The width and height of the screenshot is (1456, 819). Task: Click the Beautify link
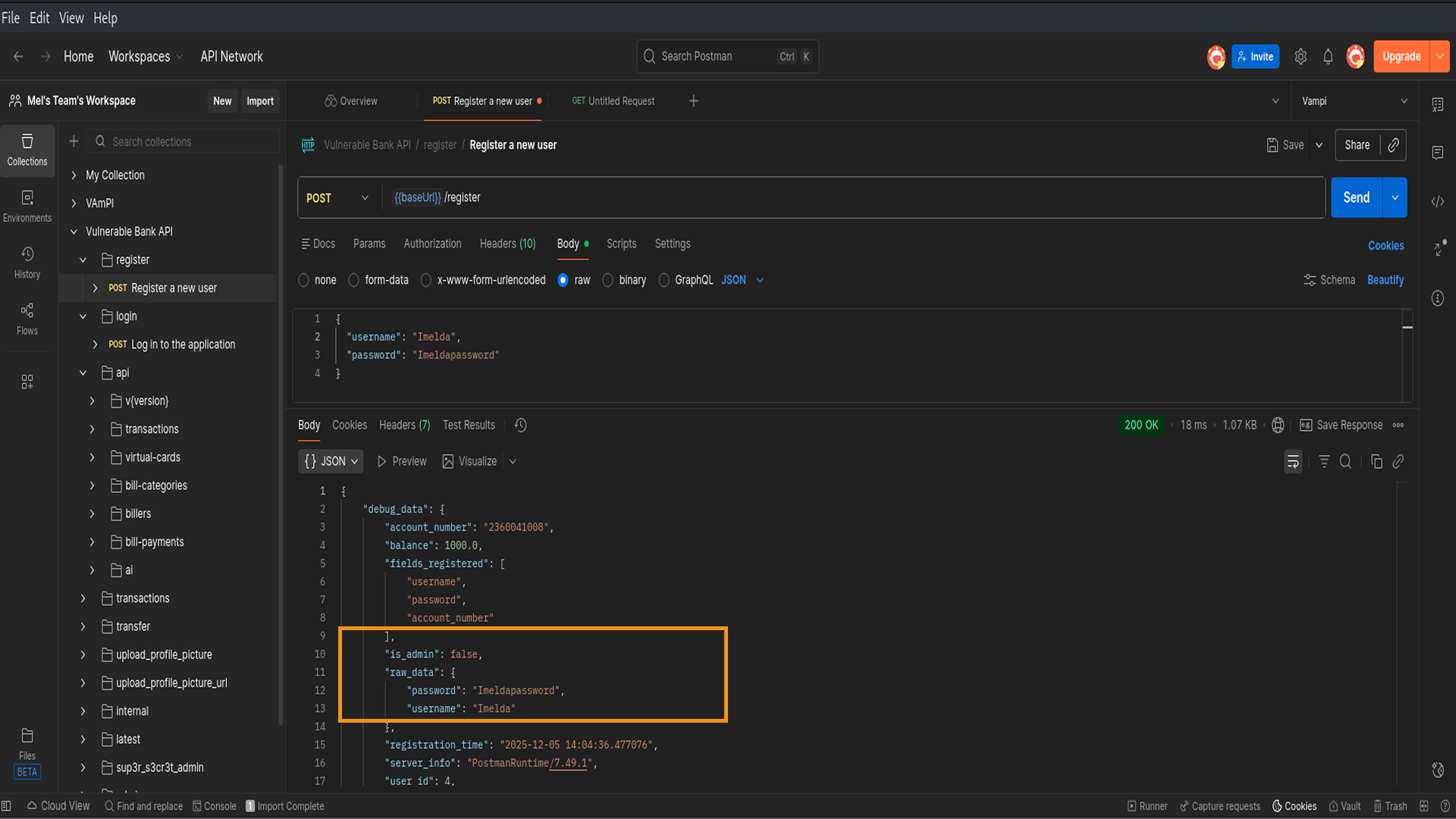pyautogui.click(x=1385, y=281)
